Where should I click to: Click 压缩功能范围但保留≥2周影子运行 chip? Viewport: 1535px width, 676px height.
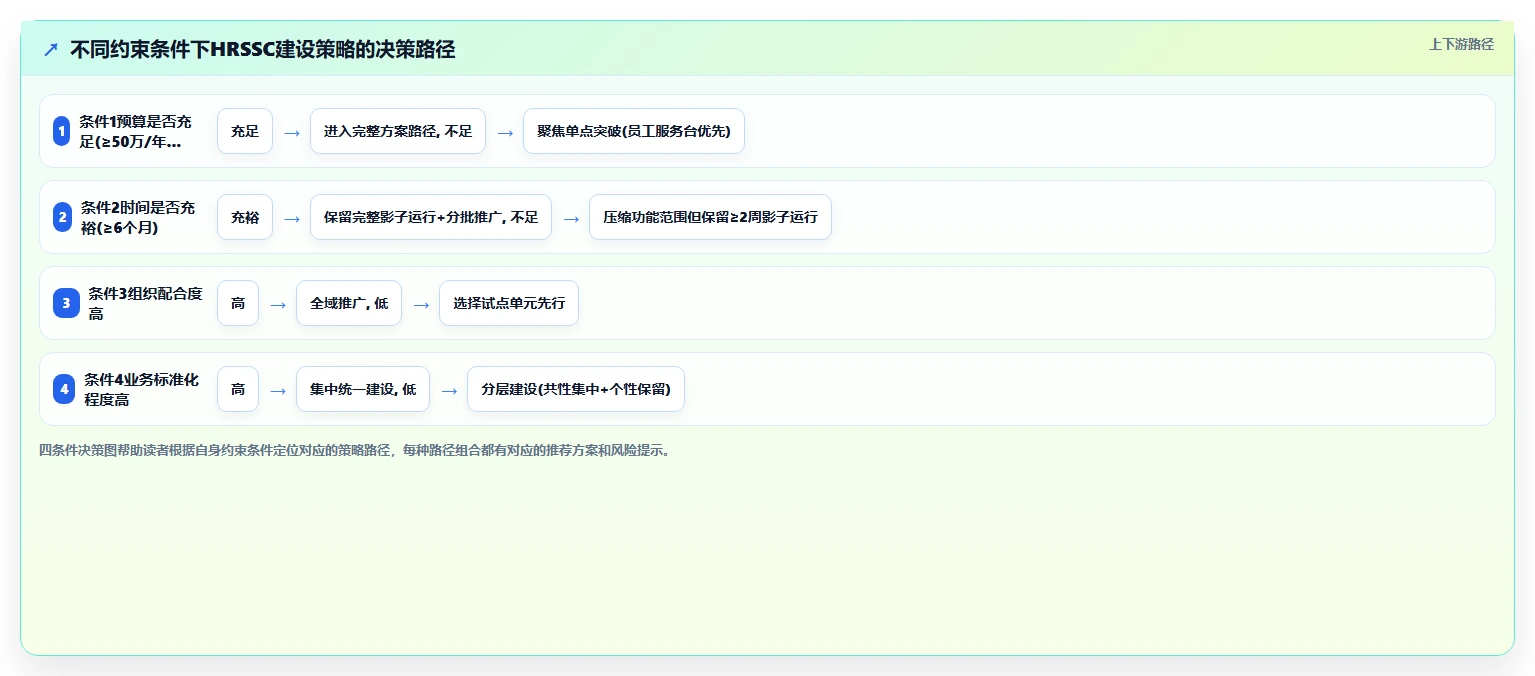(x=710, y=217)
